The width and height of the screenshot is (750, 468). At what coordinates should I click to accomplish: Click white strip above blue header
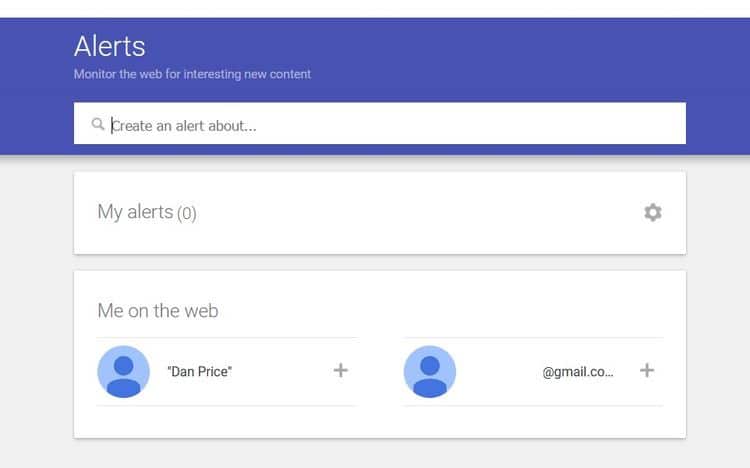tap(375, 9)
